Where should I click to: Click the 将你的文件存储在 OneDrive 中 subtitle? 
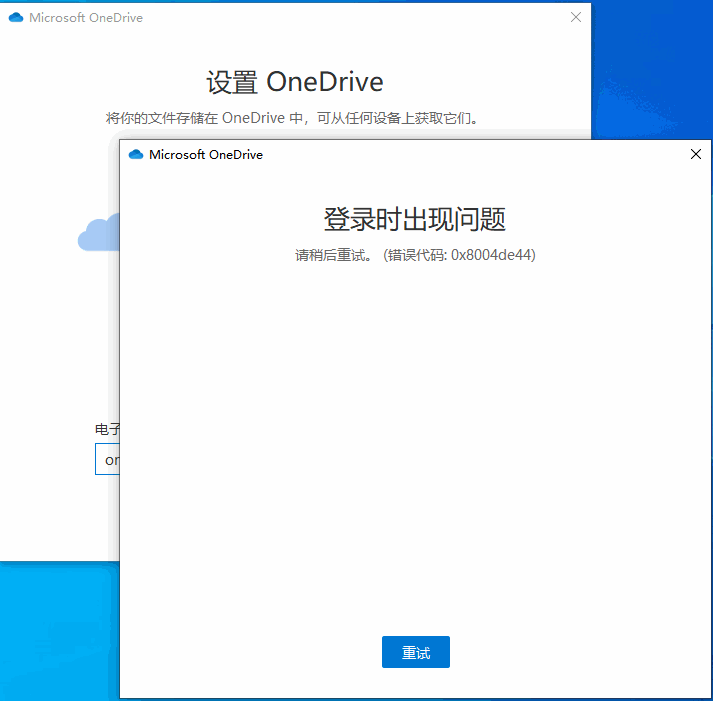[291, 118]
